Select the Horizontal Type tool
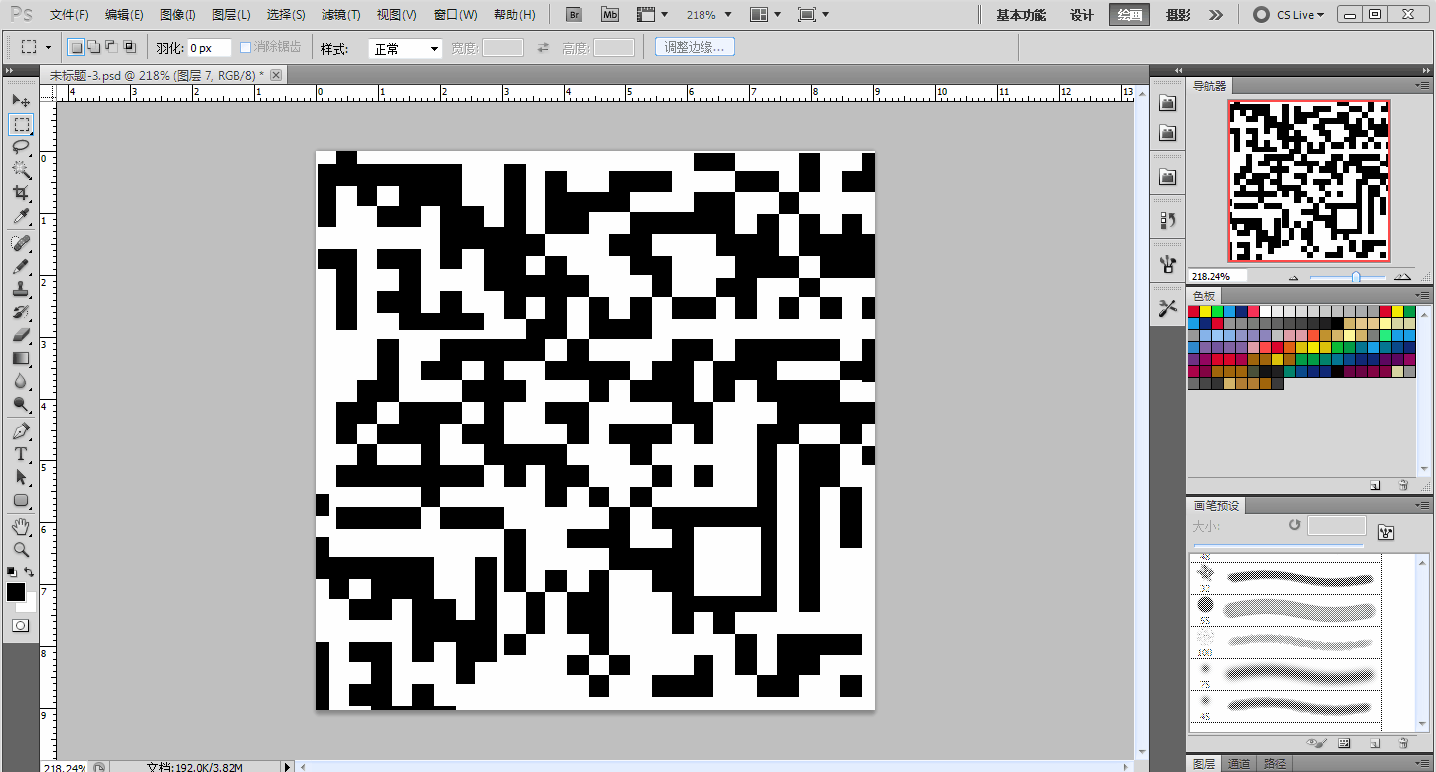The image size is (1436, 772). point(20,454)
